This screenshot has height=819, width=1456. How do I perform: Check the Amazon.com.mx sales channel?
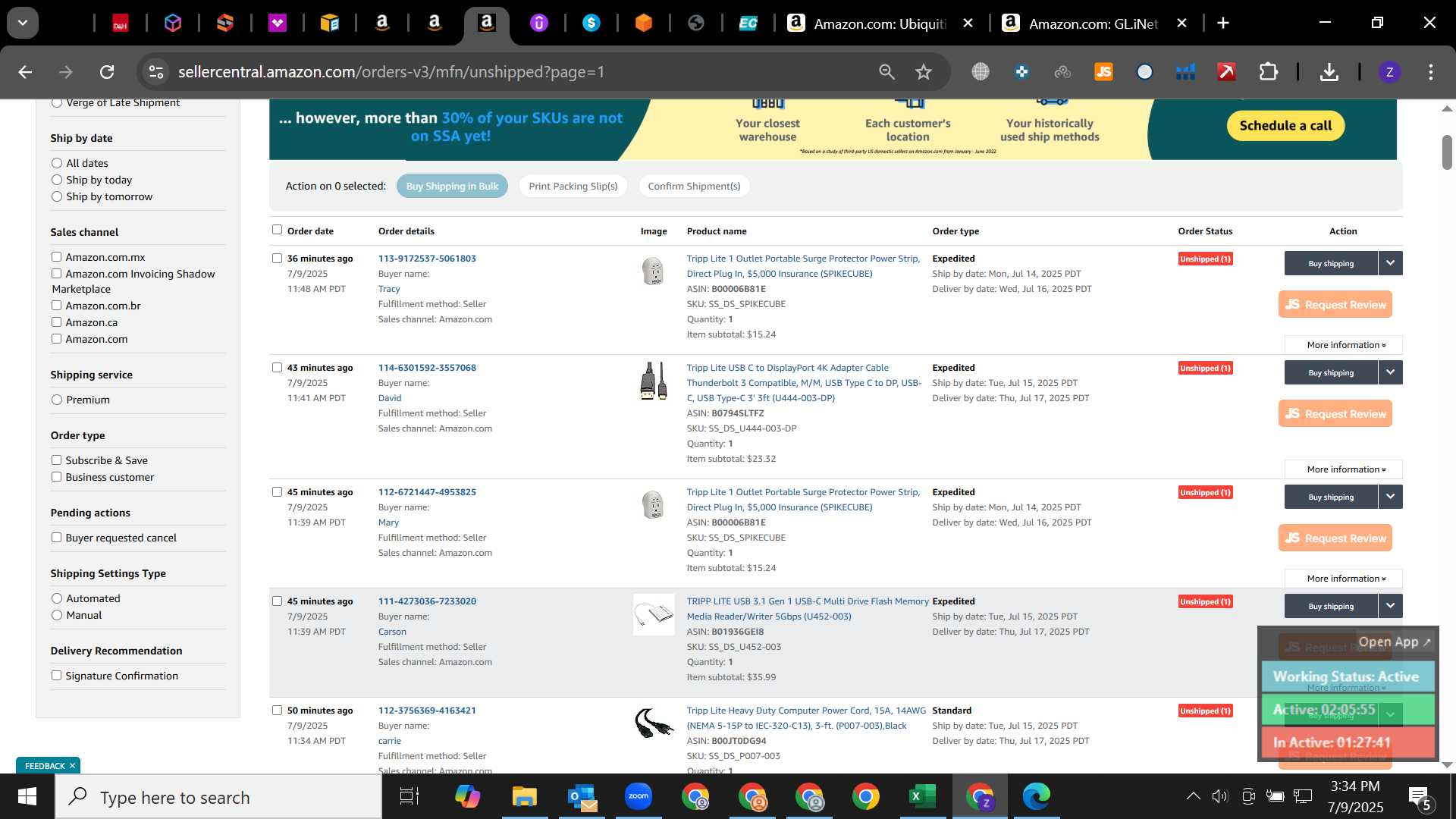pos(56,256)
